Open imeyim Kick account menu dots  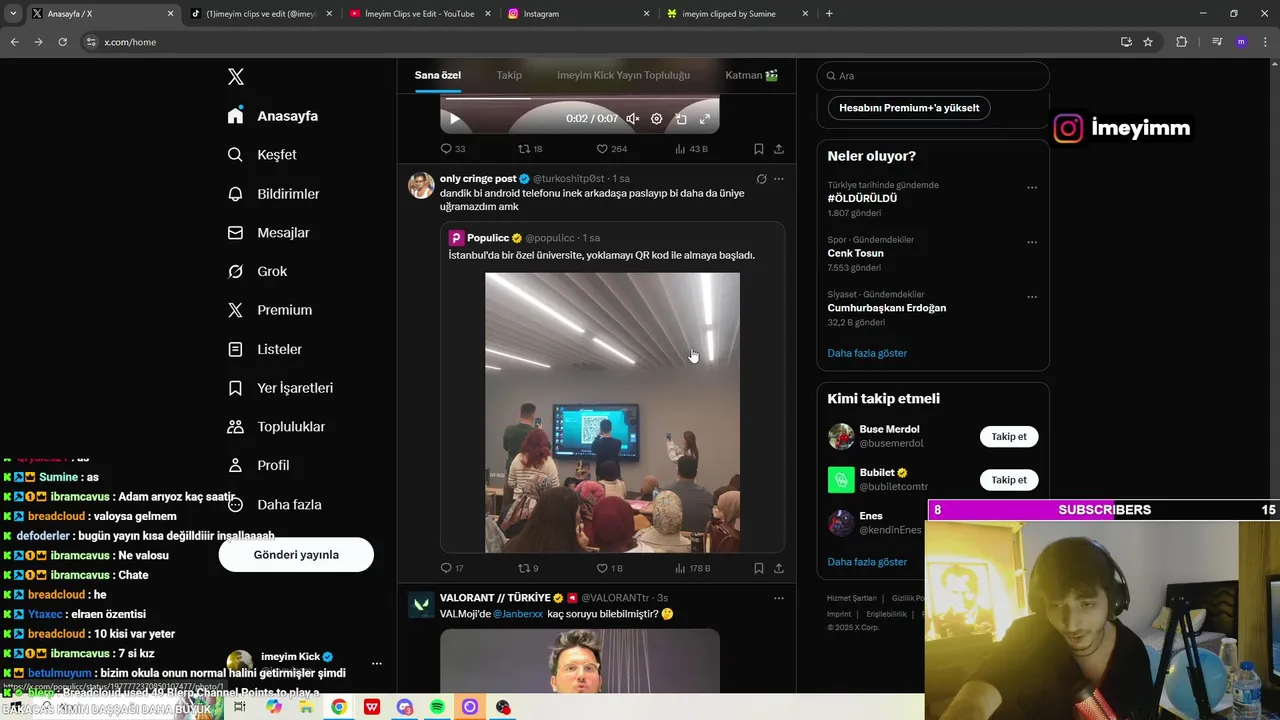[377, 663]
